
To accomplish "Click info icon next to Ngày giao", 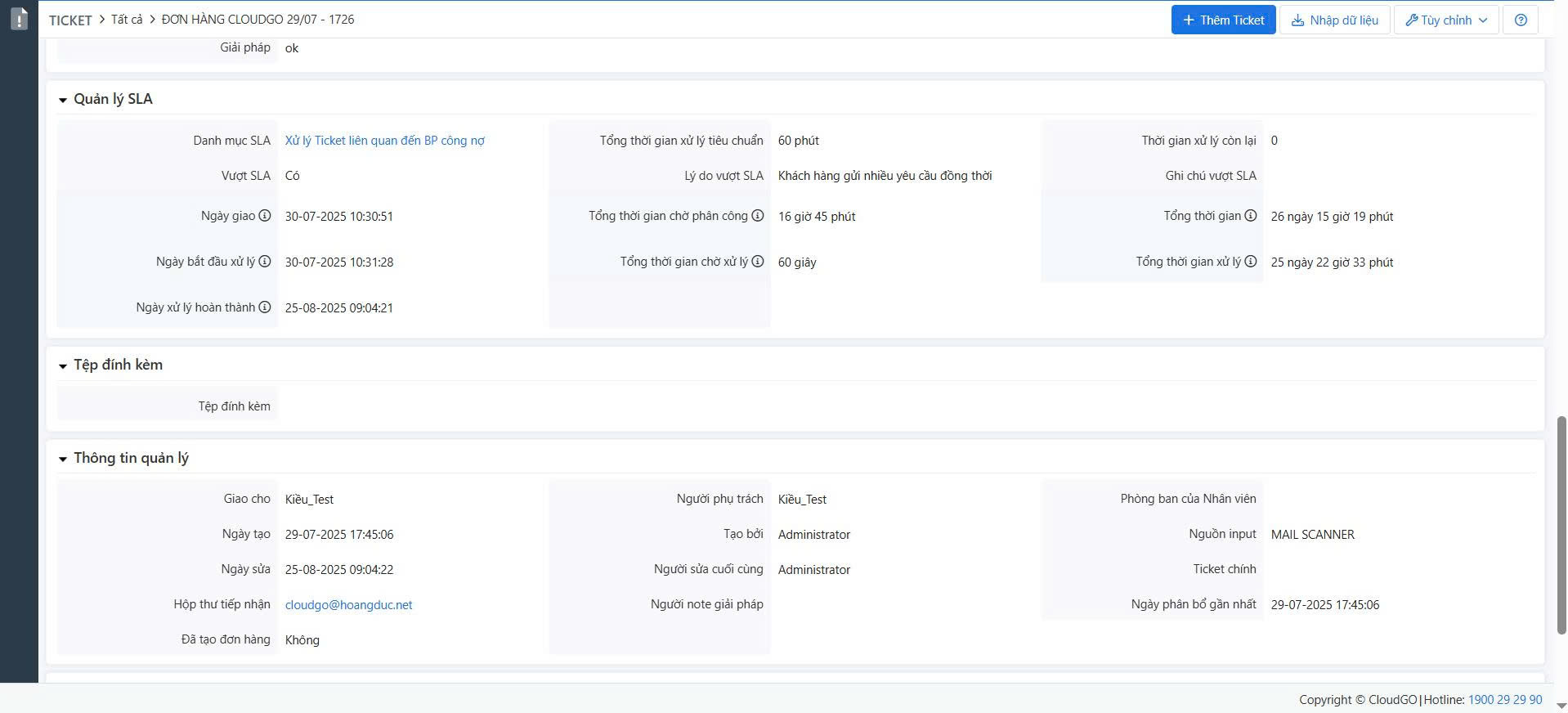I will 265,216.
